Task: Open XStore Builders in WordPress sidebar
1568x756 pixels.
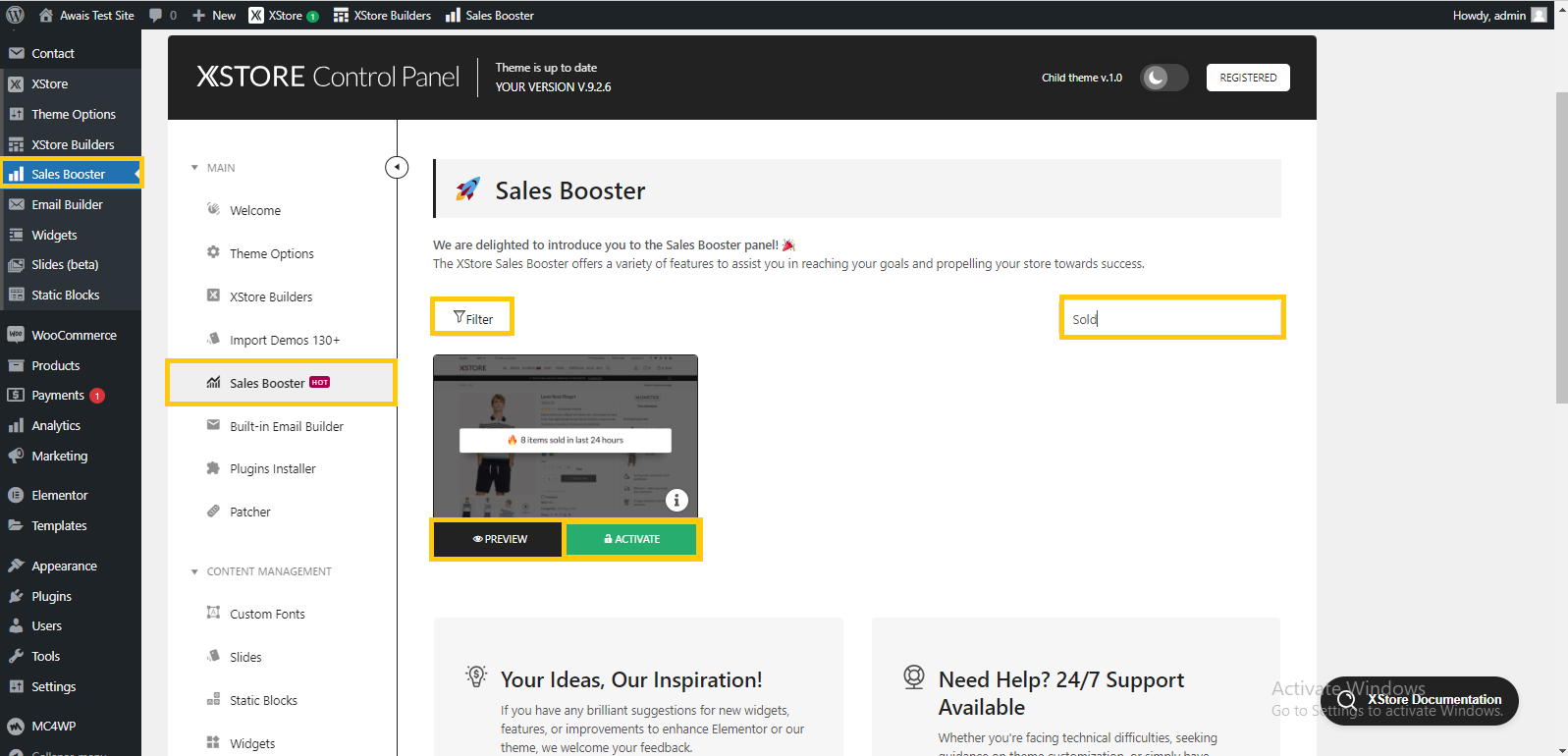Action: [x=71, y=144]
